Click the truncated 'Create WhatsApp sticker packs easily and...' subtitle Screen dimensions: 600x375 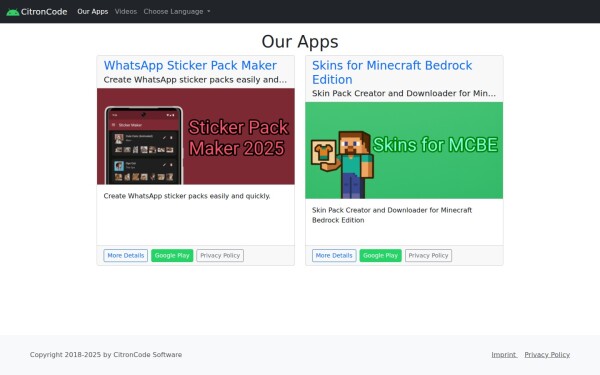tap(195, 80)
